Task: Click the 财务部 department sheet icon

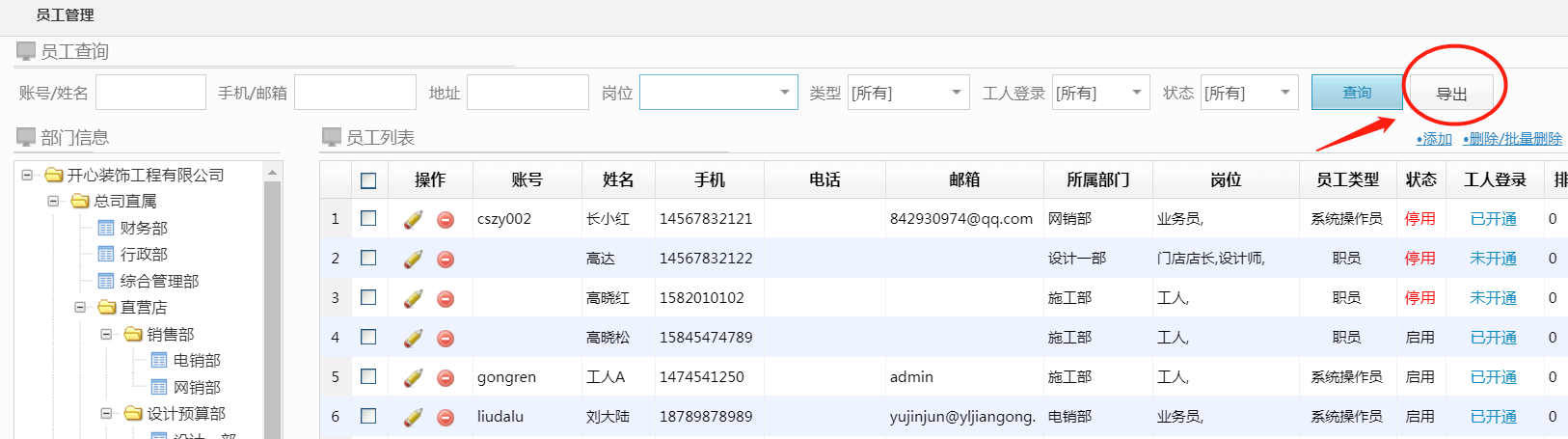Action: tap(106, 228)
